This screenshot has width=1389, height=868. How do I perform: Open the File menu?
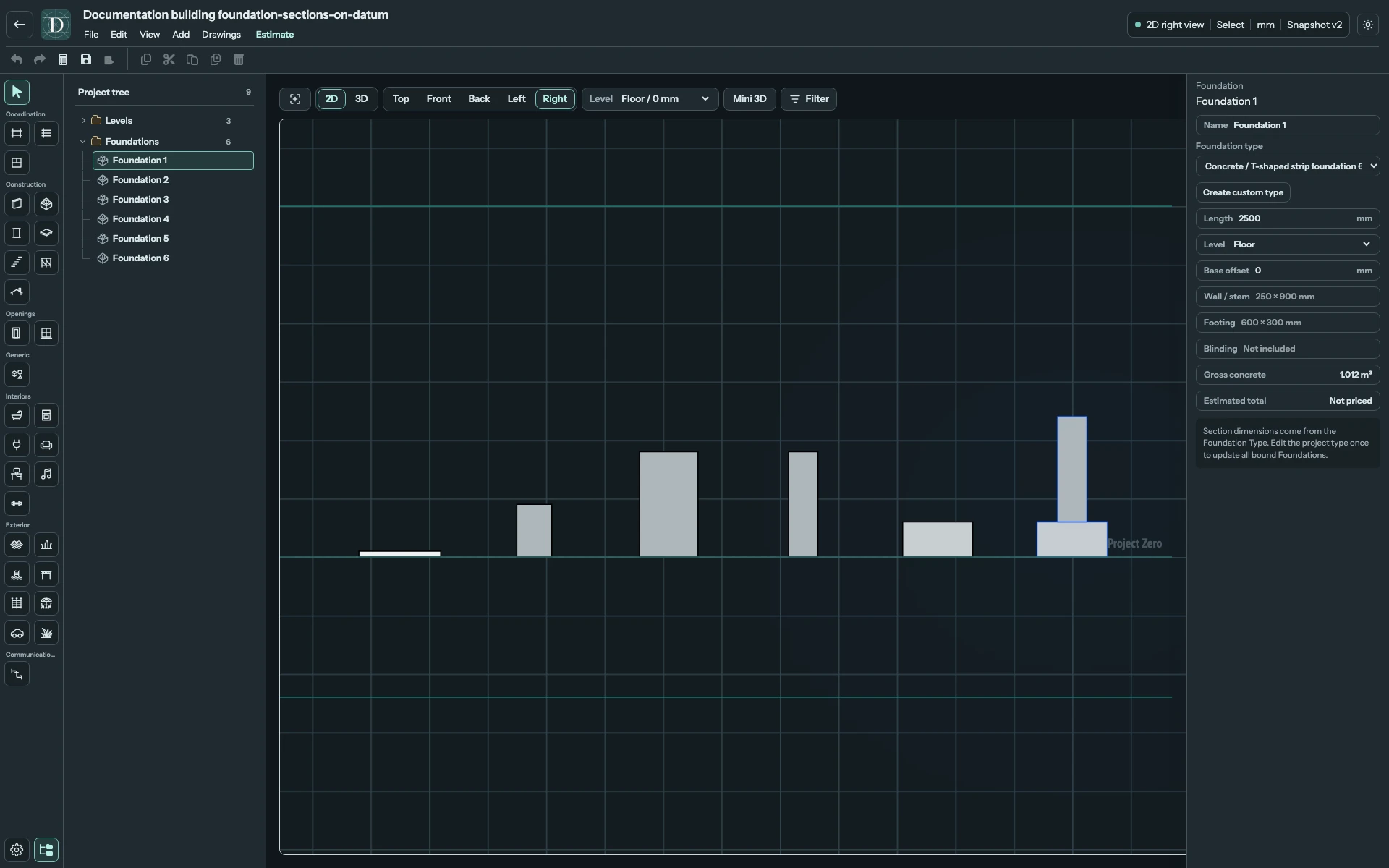[91, 35]
